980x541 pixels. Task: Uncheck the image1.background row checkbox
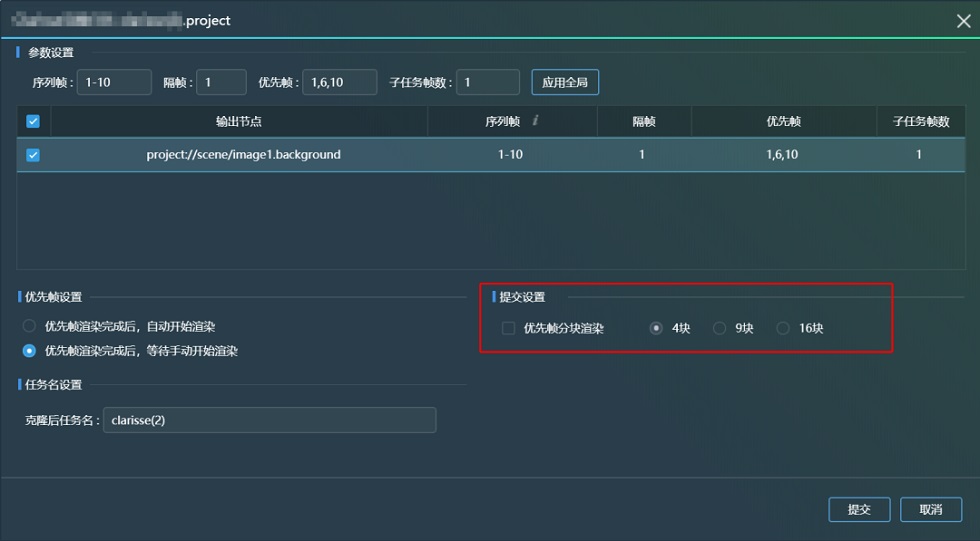tap(33, 155)
